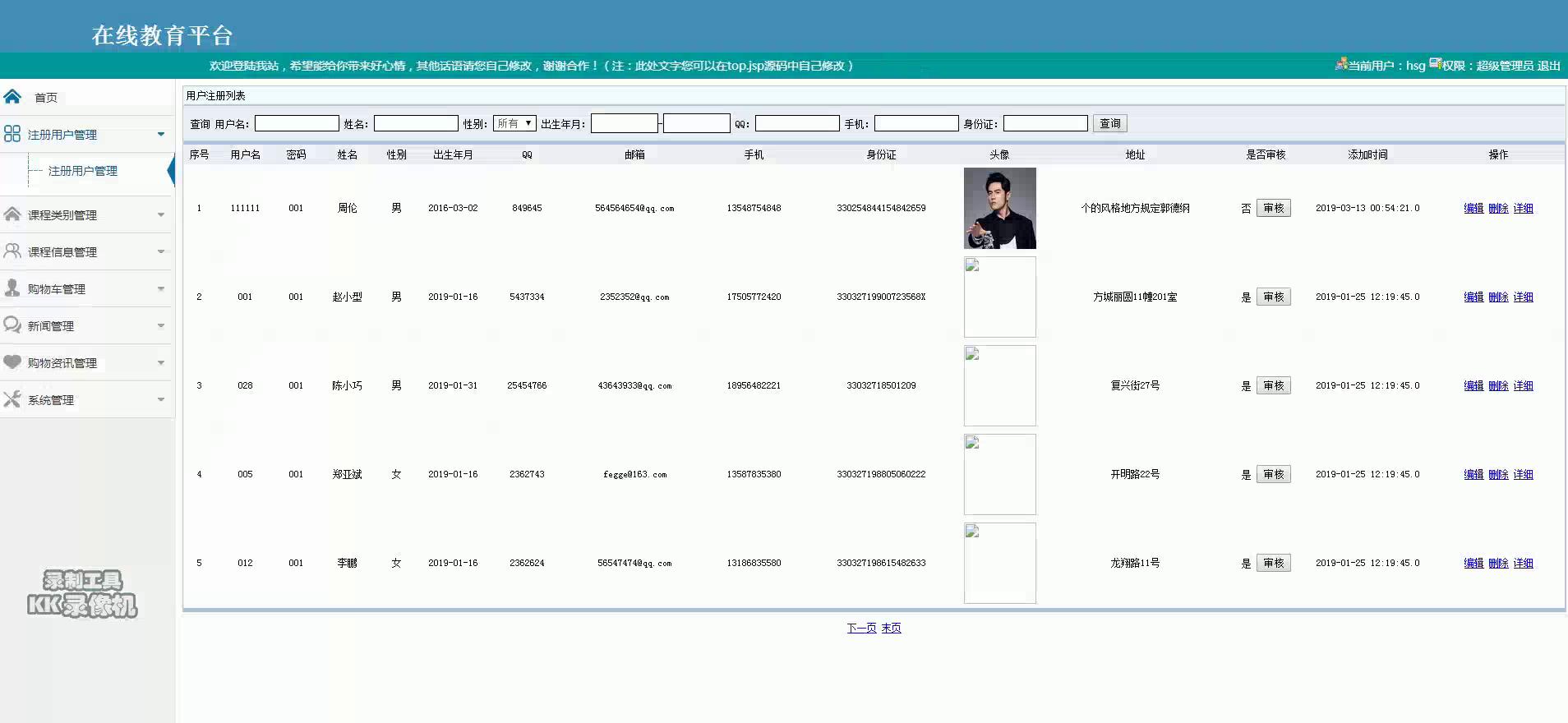This screenshot has height=723, width=1568.
Task: Open the 课程信息管理 menu
Action: click(62, 252)
